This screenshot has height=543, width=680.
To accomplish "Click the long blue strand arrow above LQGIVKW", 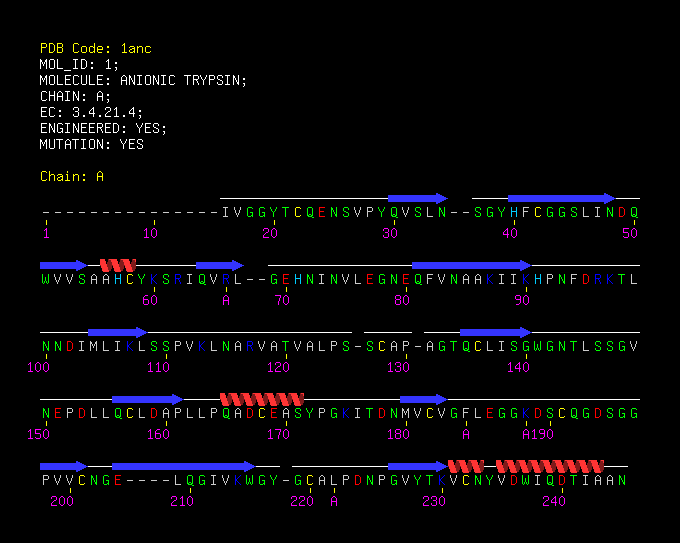I will [184, 466].
